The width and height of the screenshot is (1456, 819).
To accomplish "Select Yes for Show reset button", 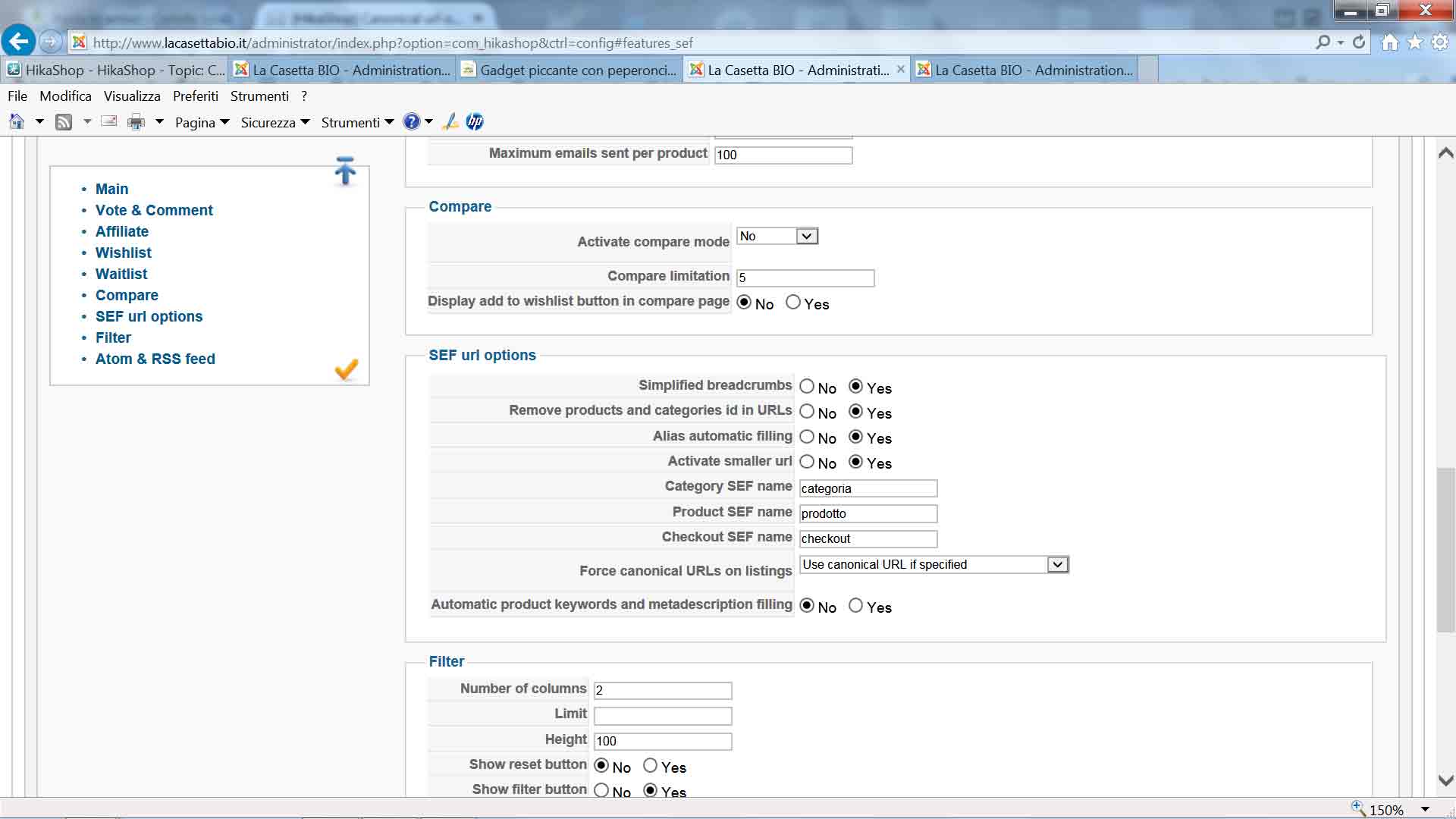I will coord(650,766).
